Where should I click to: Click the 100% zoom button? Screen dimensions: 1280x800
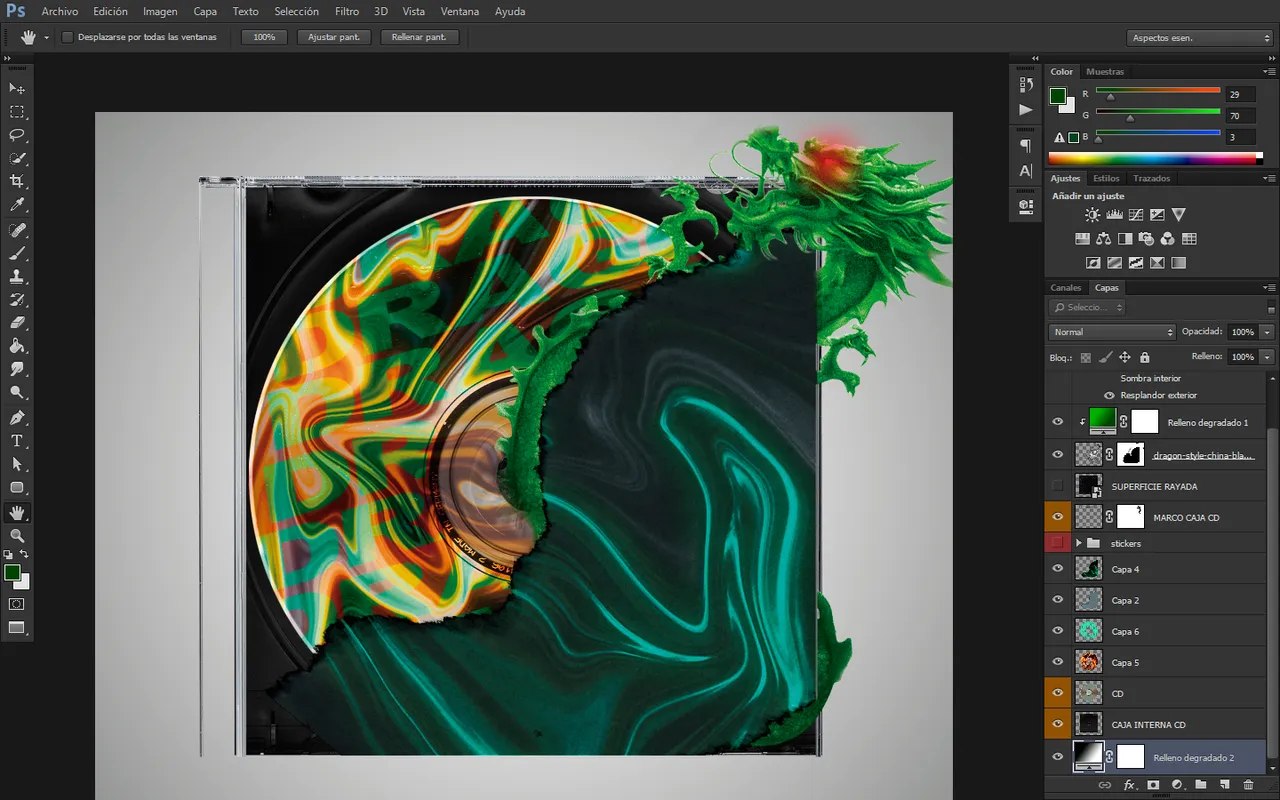coord(264,37)
